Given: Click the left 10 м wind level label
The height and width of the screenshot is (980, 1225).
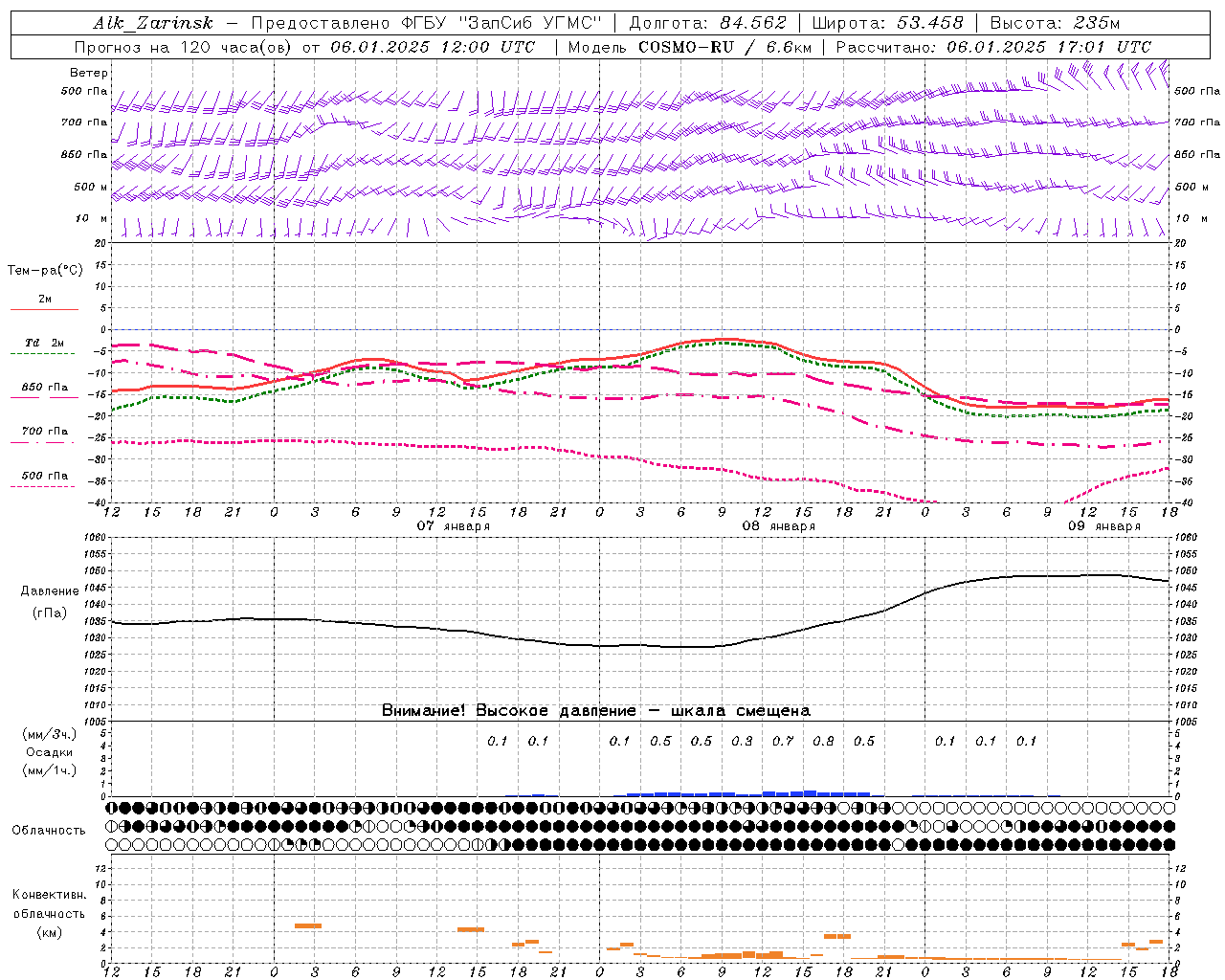Looking at the screenshot, I should 91,218.
